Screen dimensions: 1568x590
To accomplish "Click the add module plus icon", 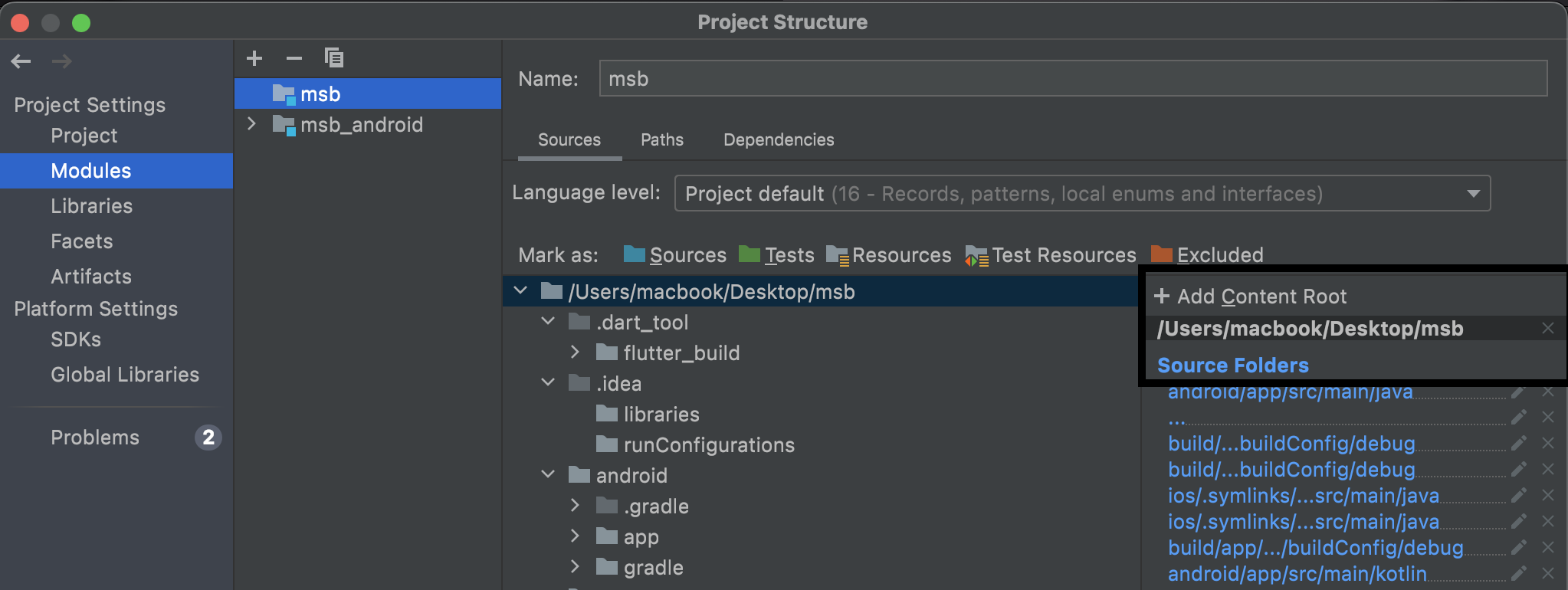I will click(254, 58).
